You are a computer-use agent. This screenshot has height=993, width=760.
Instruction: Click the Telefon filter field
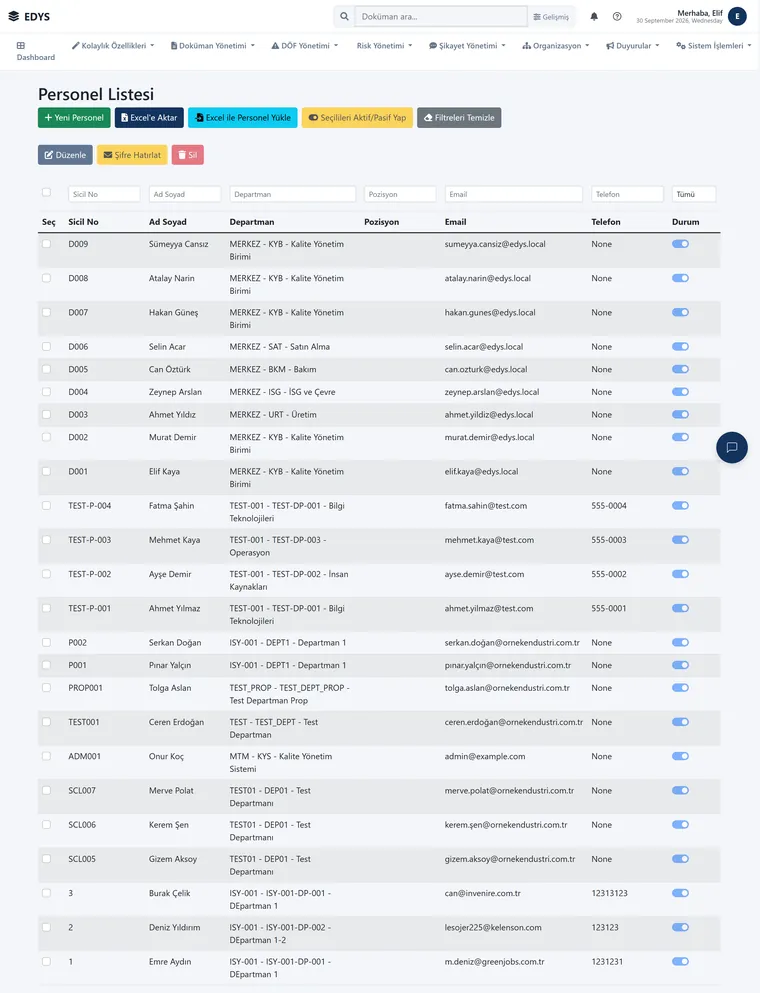click(628, 194)
